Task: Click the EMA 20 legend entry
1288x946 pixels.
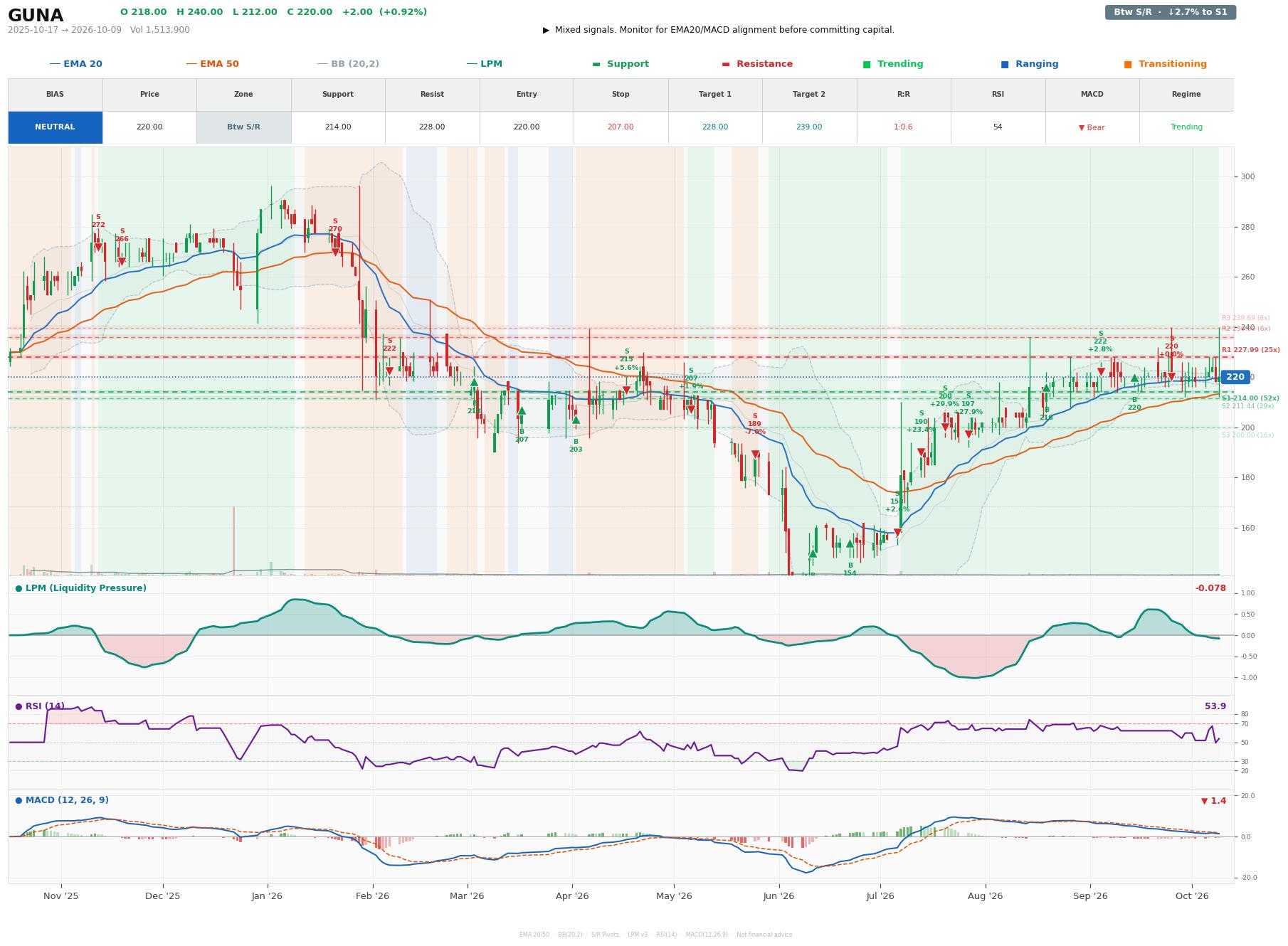Action: click(76, 64)
